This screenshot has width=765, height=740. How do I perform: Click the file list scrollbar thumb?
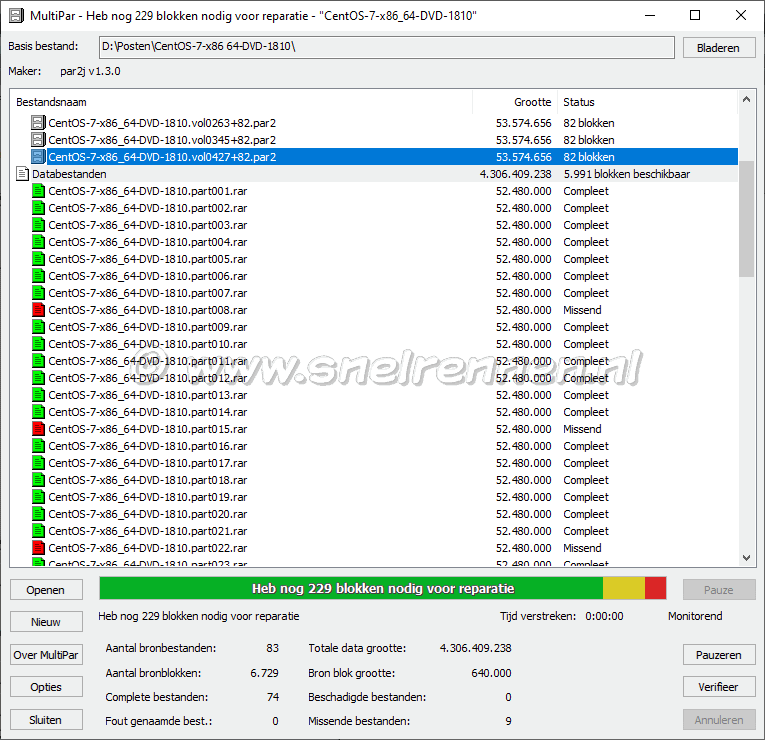746,219
